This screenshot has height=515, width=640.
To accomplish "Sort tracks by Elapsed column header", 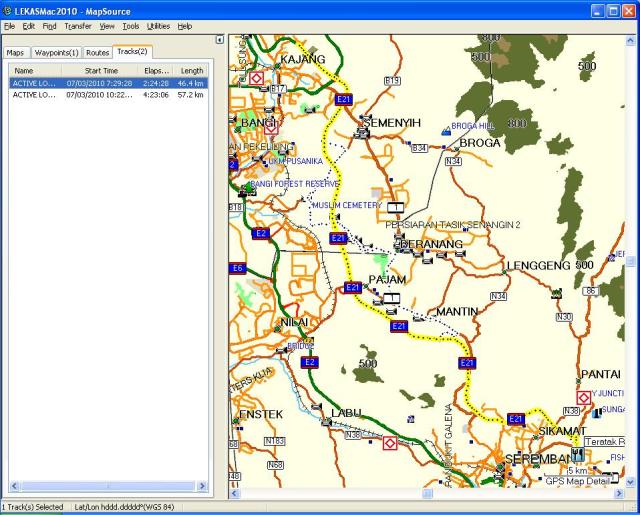I will click(156, 71).
